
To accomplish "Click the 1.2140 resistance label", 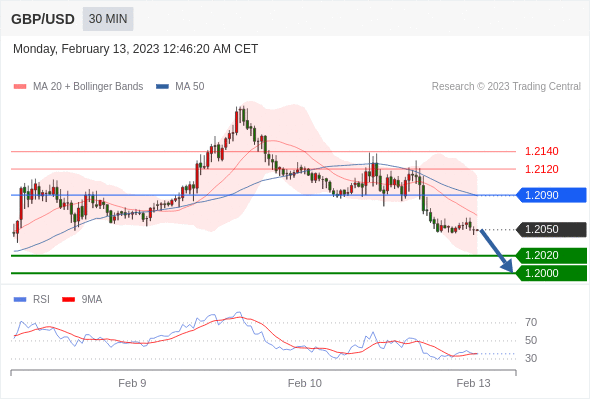I will 541,151.
